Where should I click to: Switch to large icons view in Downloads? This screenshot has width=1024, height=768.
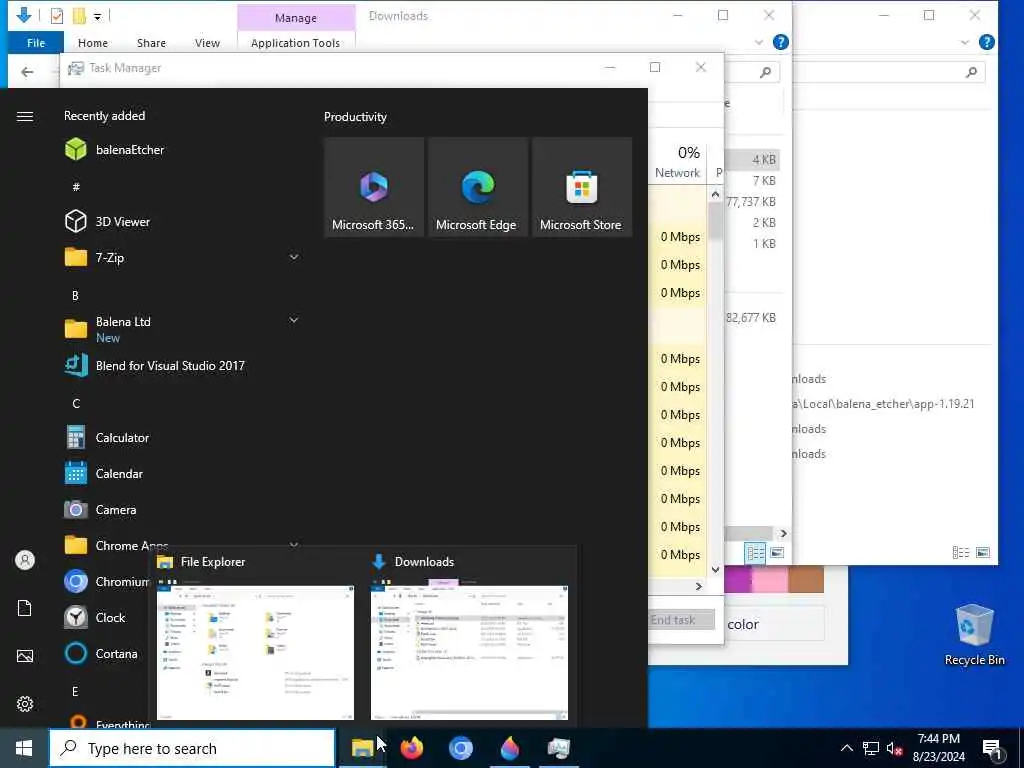tap(777, 553)
